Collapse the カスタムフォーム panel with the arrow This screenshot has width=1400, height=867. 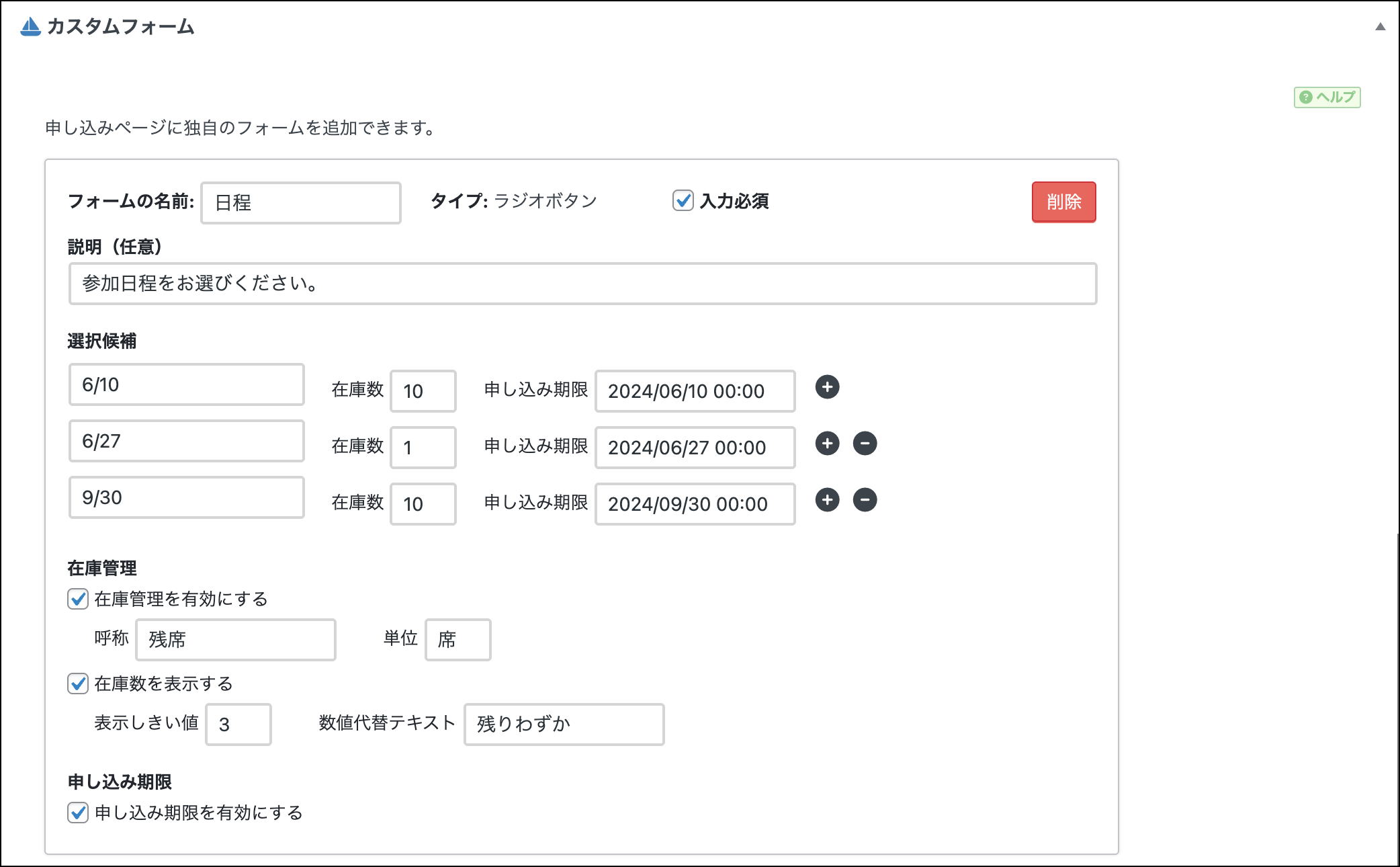[x=1380, y=27]
